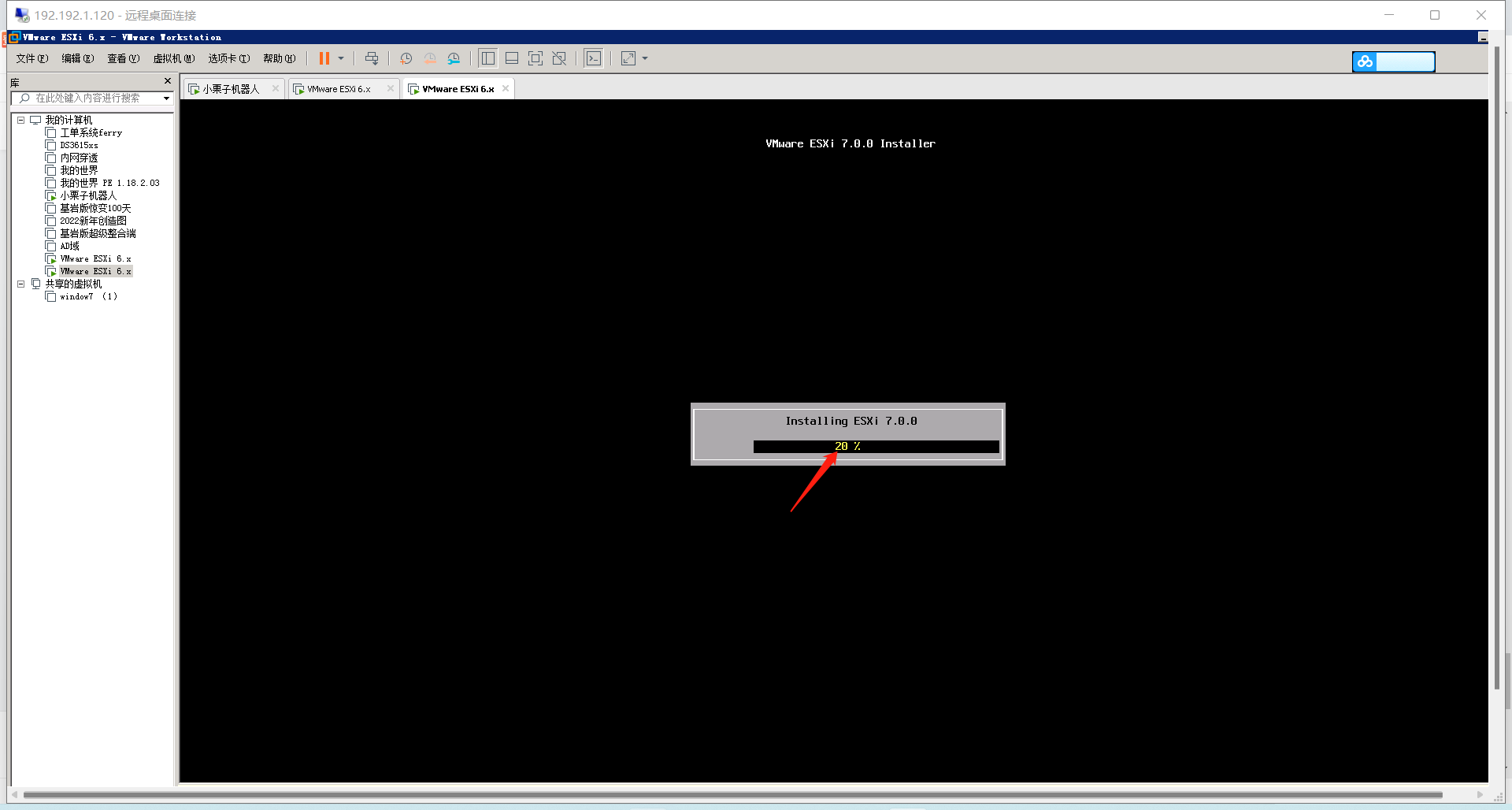Select 基岩版惊变100天 virtual machine
The height and width of the screenshot is (810, 1512).
click(95, 208)
